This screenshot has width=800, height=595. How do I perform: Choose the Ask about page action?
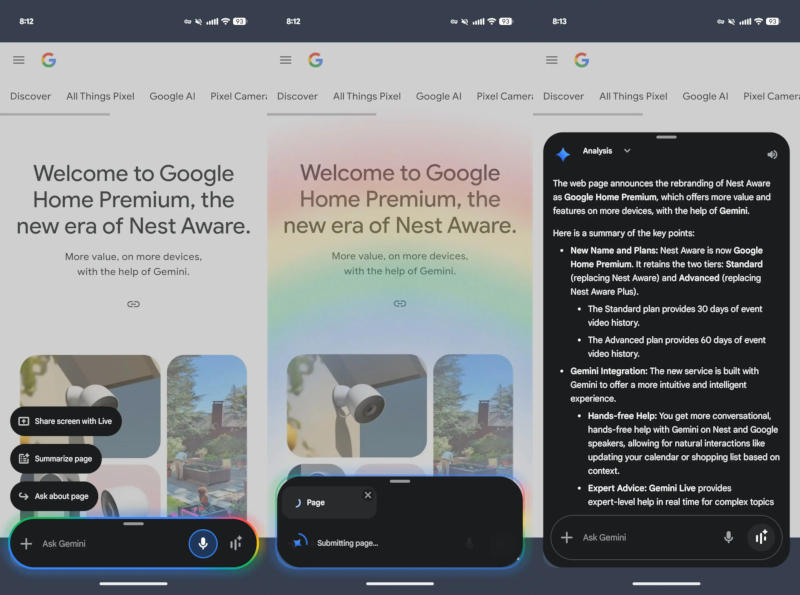[x=55, y=495]
